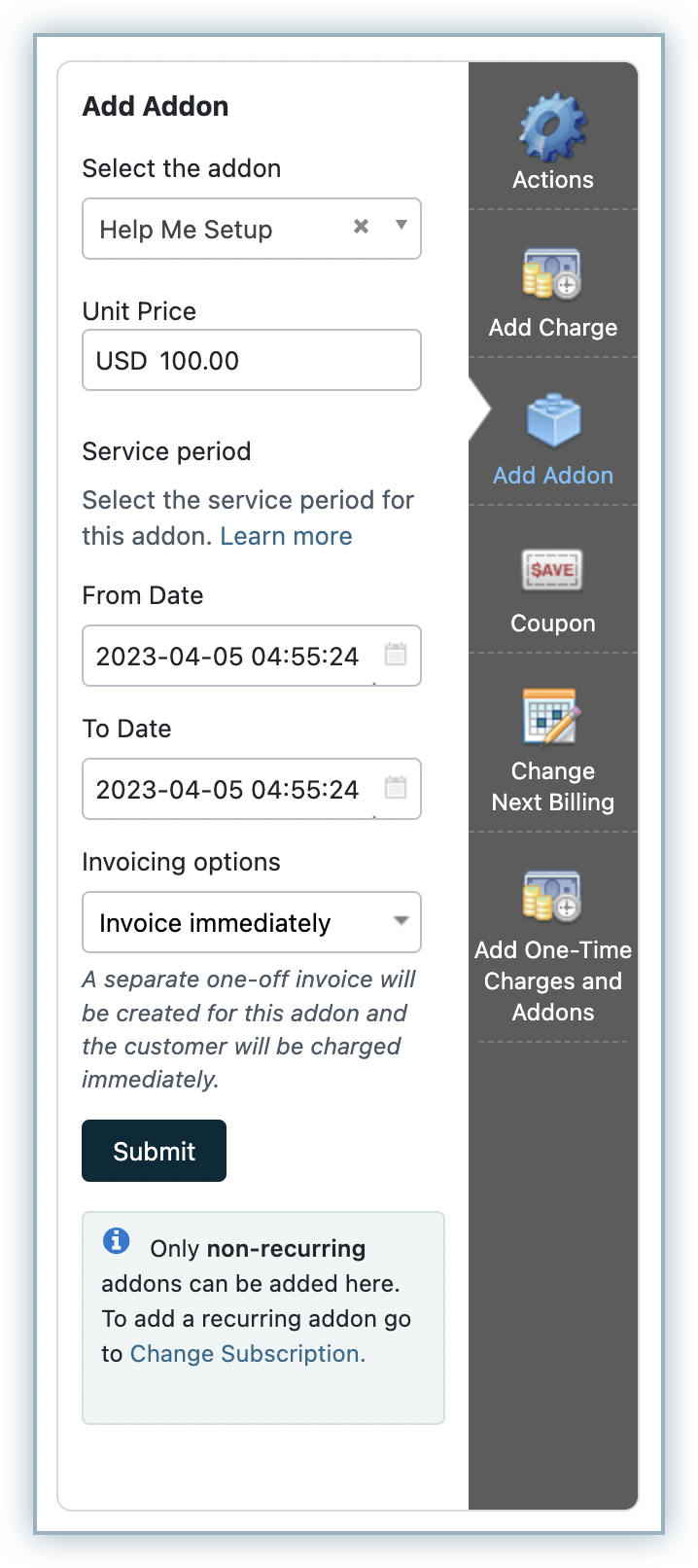Screen dimensions: 698x1568
Task: Select the Add Addon block icon
Action: 553,421
